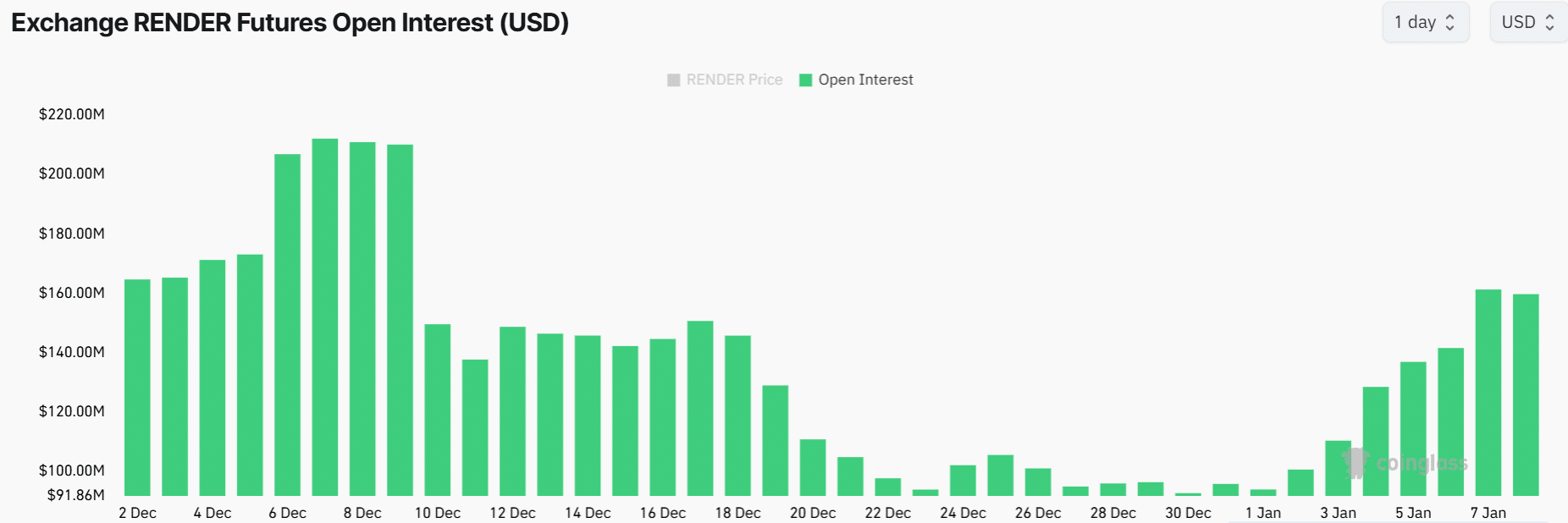Select the bar above the 18 Dec label
The height and width of the screenshot is (523, 1568).
[737, 416]
